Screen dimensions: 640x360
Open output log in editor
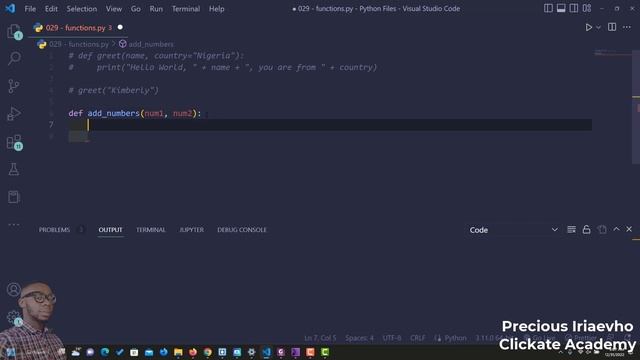(602, 230)
